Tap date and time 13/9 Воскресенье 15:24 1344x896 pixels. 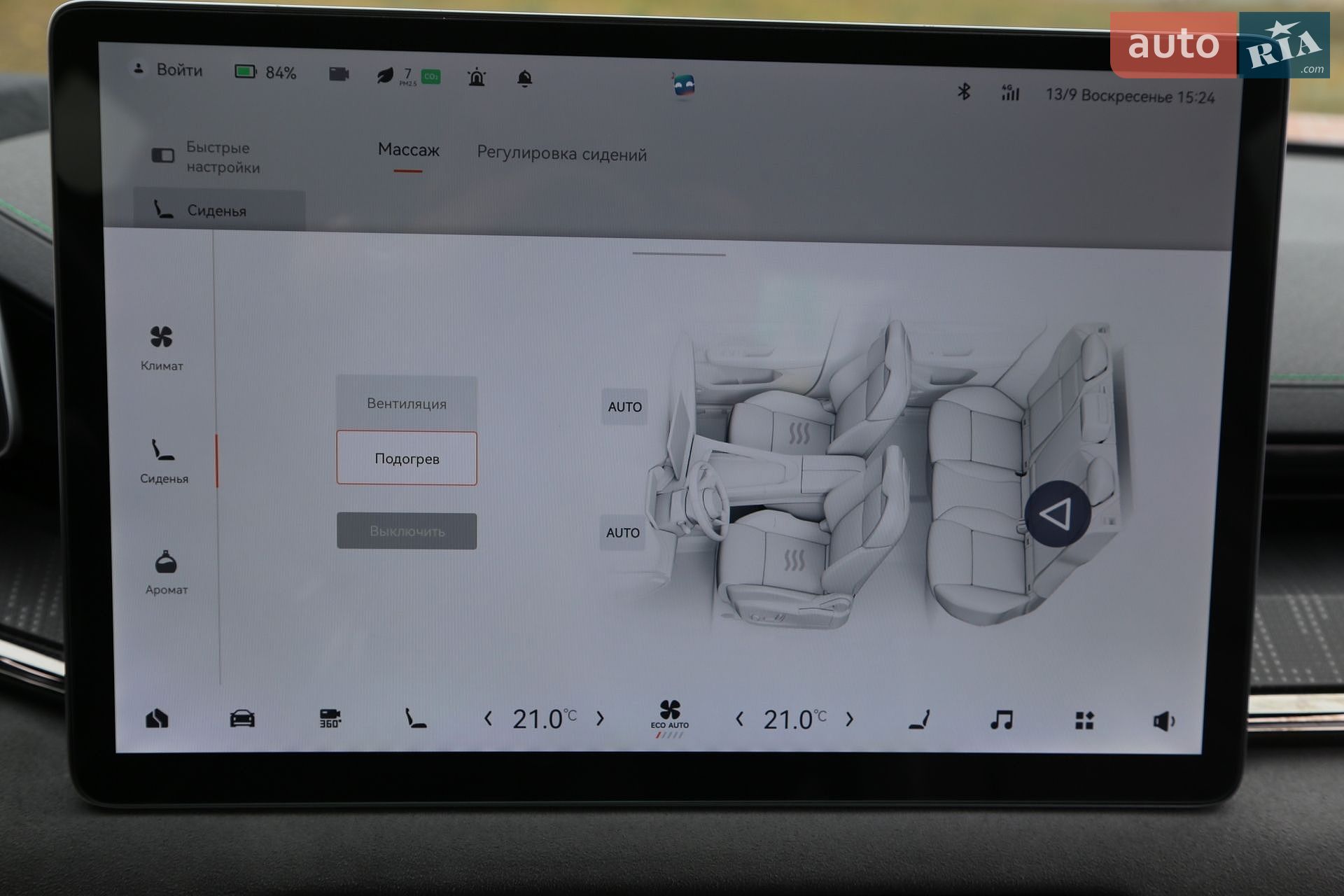(1130, 96)
